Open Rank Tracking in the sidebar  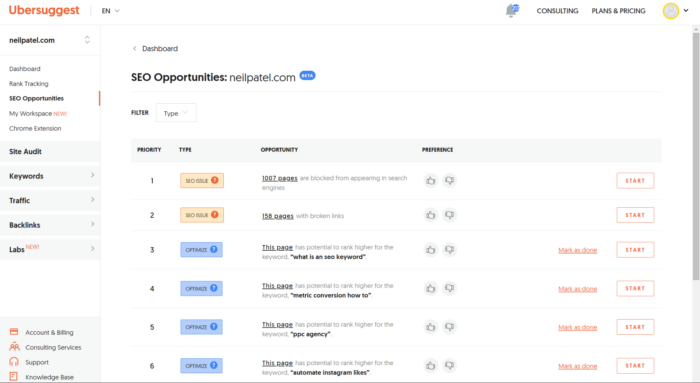pyautogui.click(x=29, y=83)
